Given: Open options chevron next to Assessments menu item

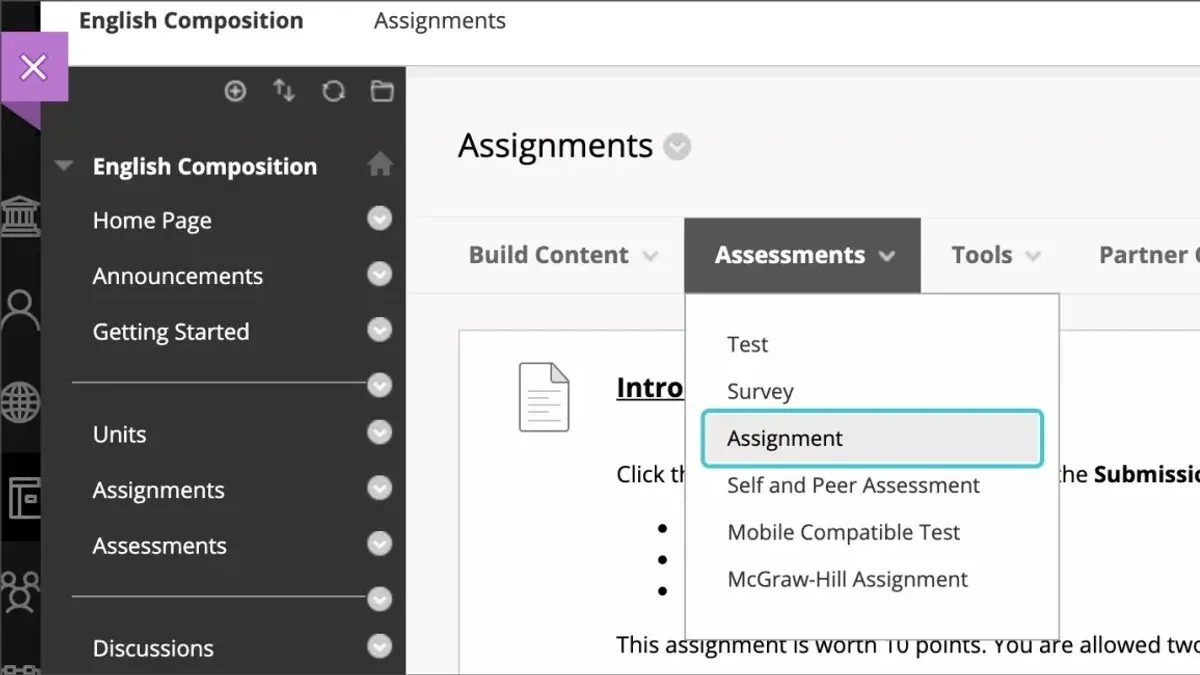Looking at the screenshot, I should 379,543.
